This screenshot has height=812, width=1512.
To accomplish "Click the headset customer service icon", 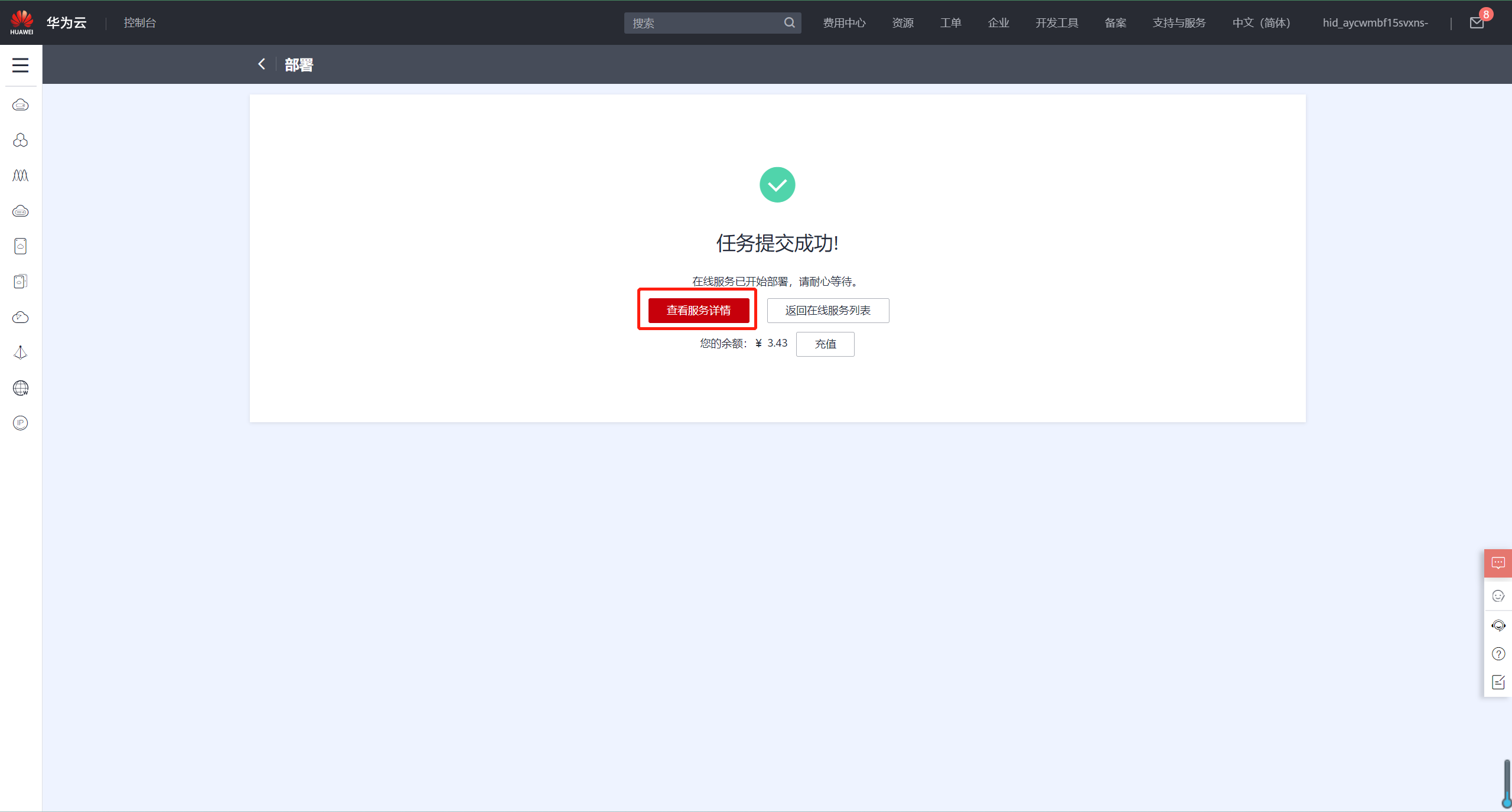I will point(1498,625).
